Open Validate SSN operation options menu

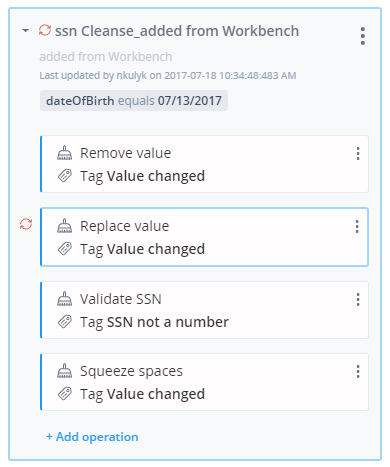tap(358, 300)
